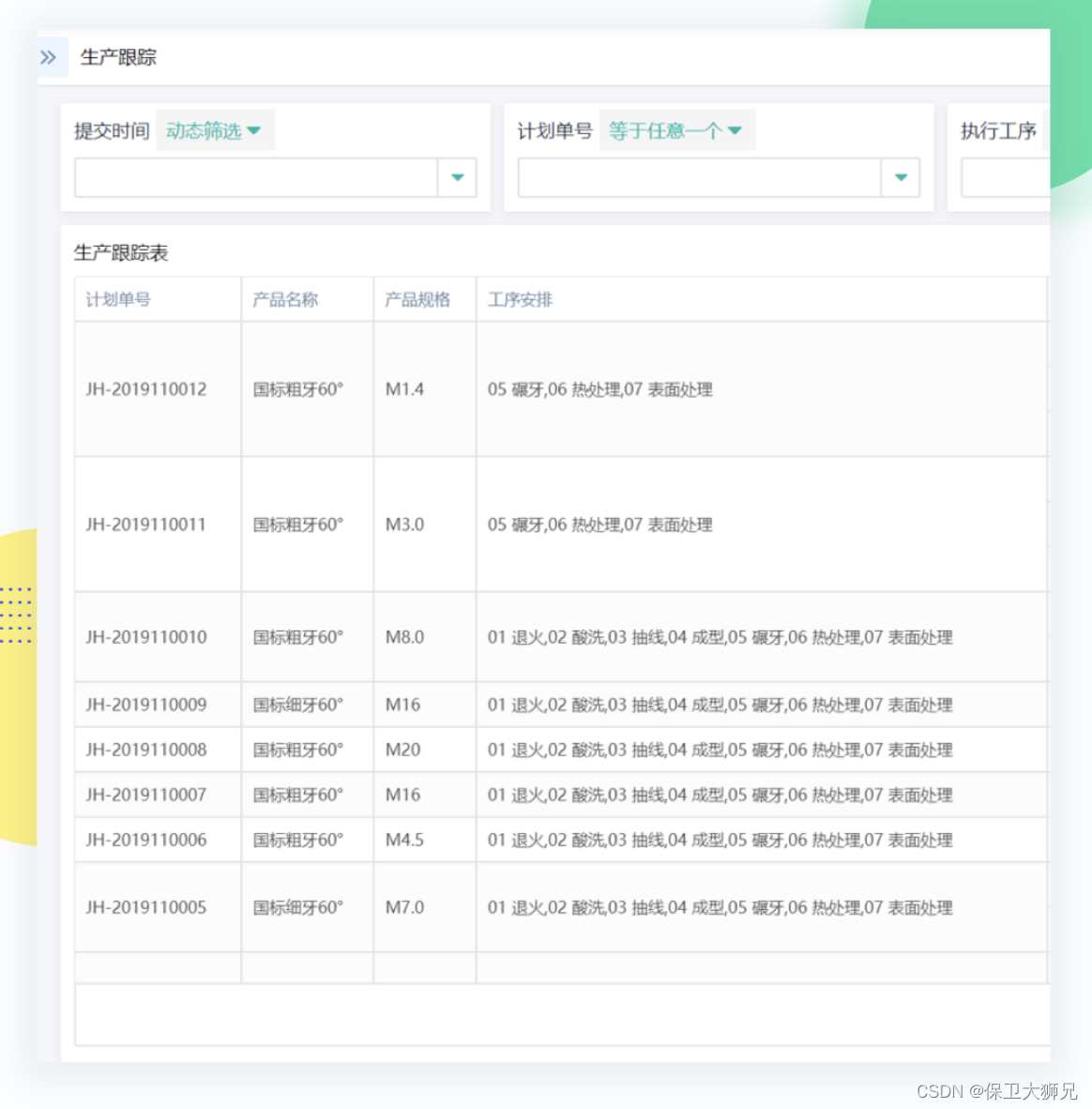This screenshot has width=1092, height=1109.
Task: Click process text in row JH-2019110008
Action: point(720,750)
